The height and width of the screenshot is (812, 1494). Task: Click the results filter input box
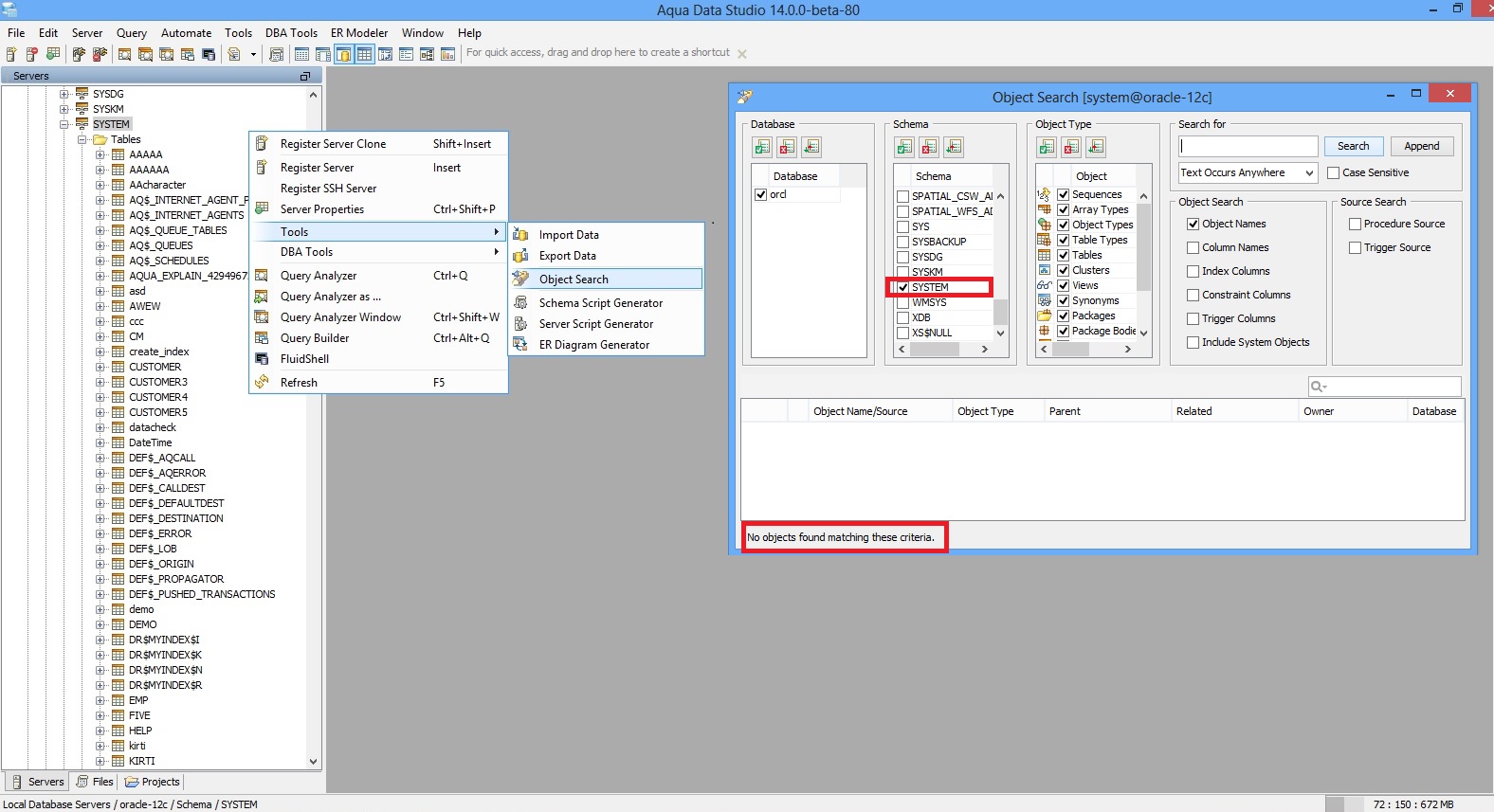[x=1384, y=387]
